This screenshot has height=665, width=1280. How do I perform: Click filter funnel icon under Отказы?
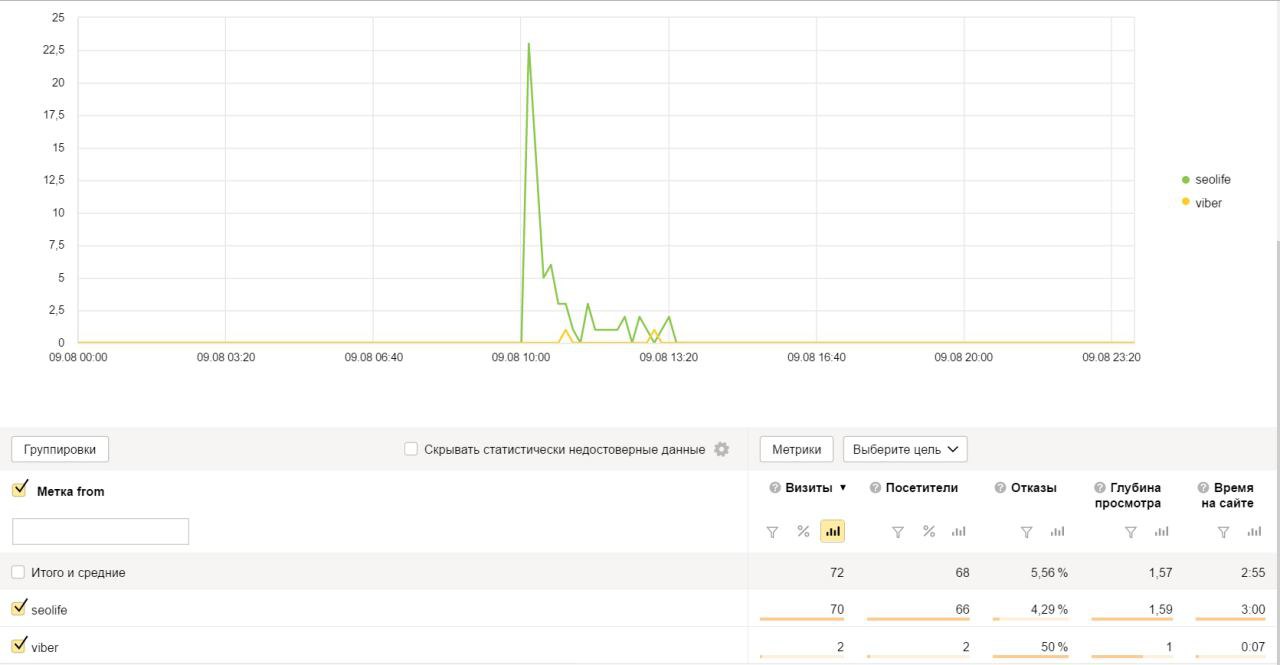pyautogui.click(x=1027, y=532)
